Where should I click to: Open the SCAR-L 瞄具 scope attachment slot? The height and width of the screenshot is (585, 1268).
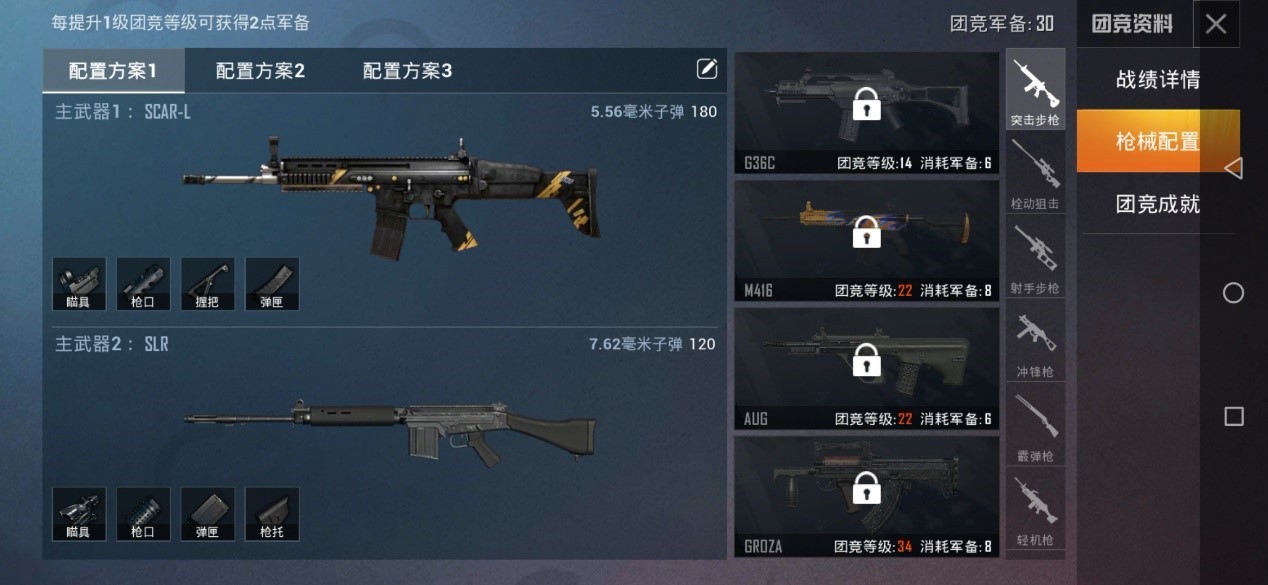pos(79,284)
